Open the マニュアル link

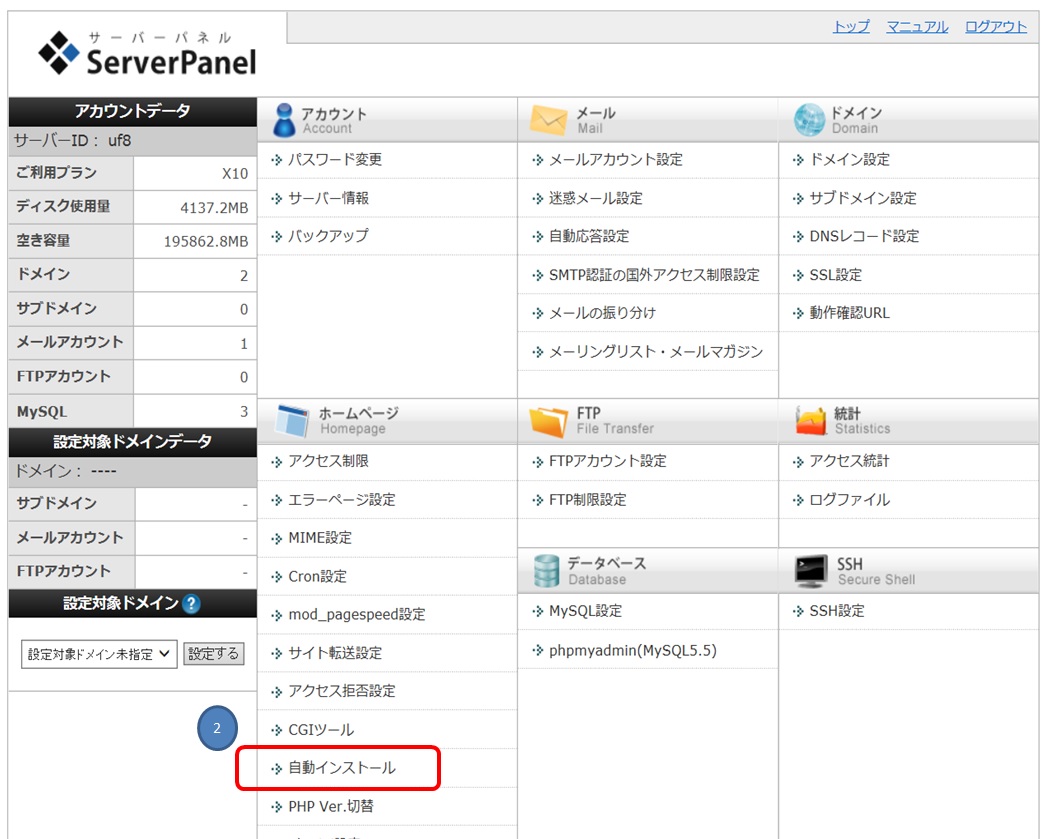click(917, 27)
